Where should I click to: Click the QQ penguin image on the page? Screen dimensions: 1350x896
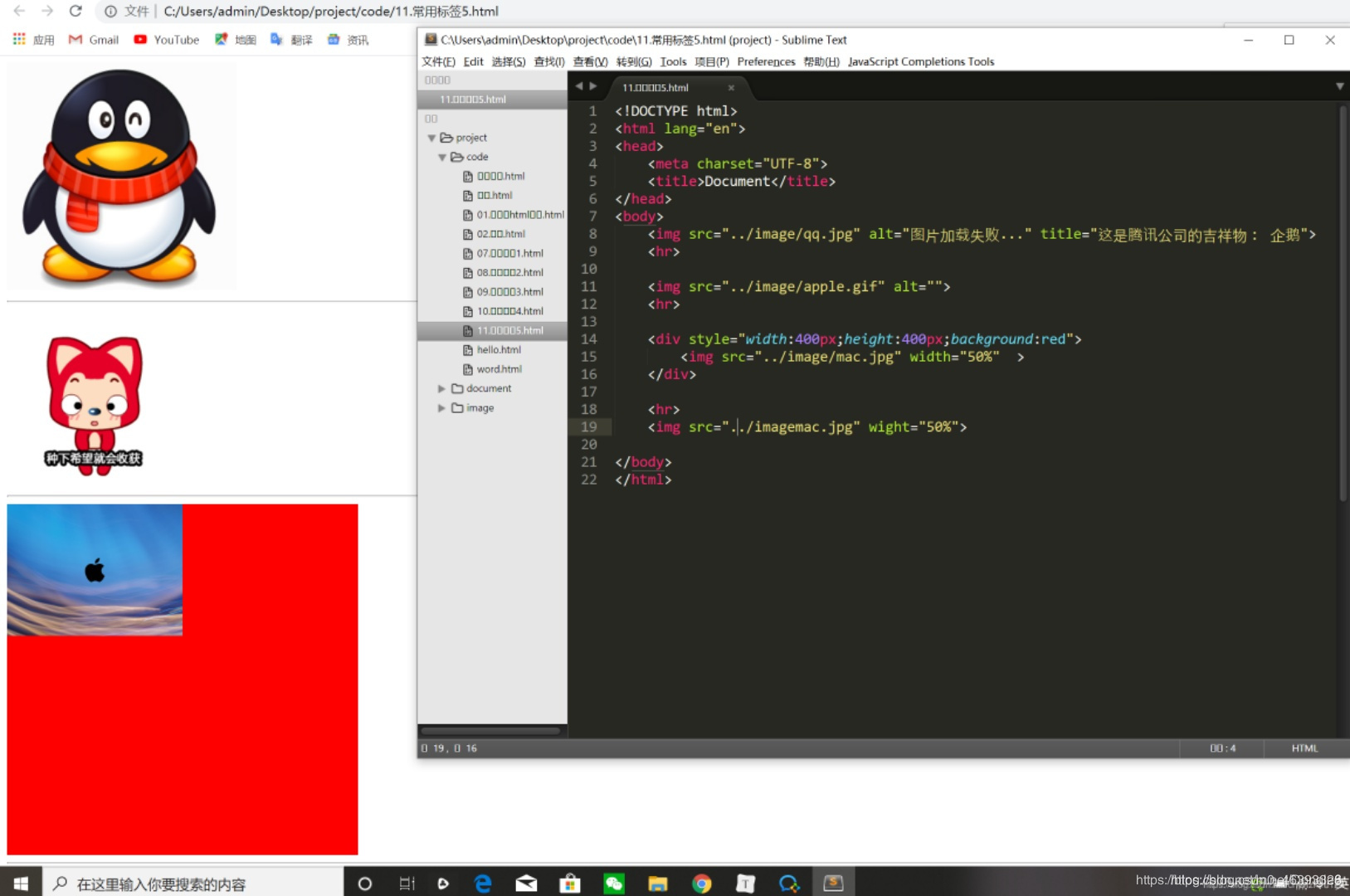tap(121, 176)
